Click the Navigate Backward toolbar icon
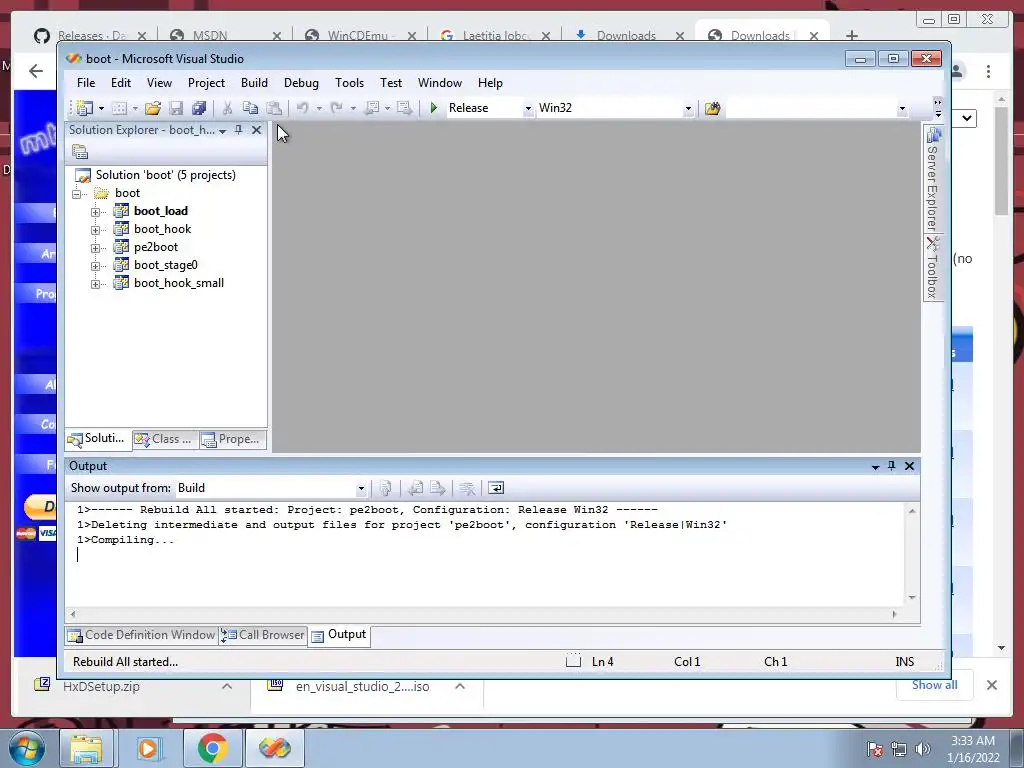This screenshot has width=1024, height=768. (x=372, y=108)
